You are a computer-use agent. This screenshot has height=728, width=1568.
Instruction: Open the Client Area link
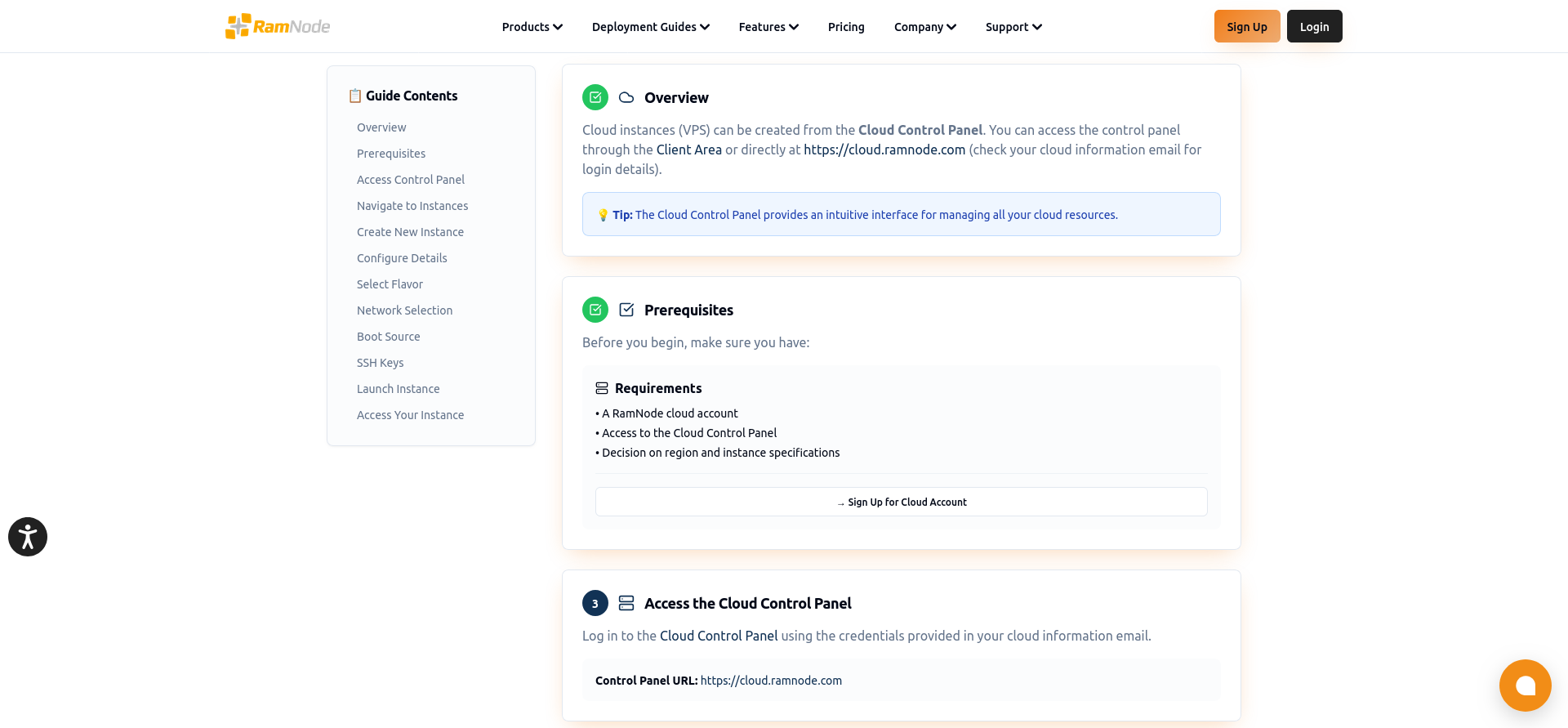click(x=689, y=150)
